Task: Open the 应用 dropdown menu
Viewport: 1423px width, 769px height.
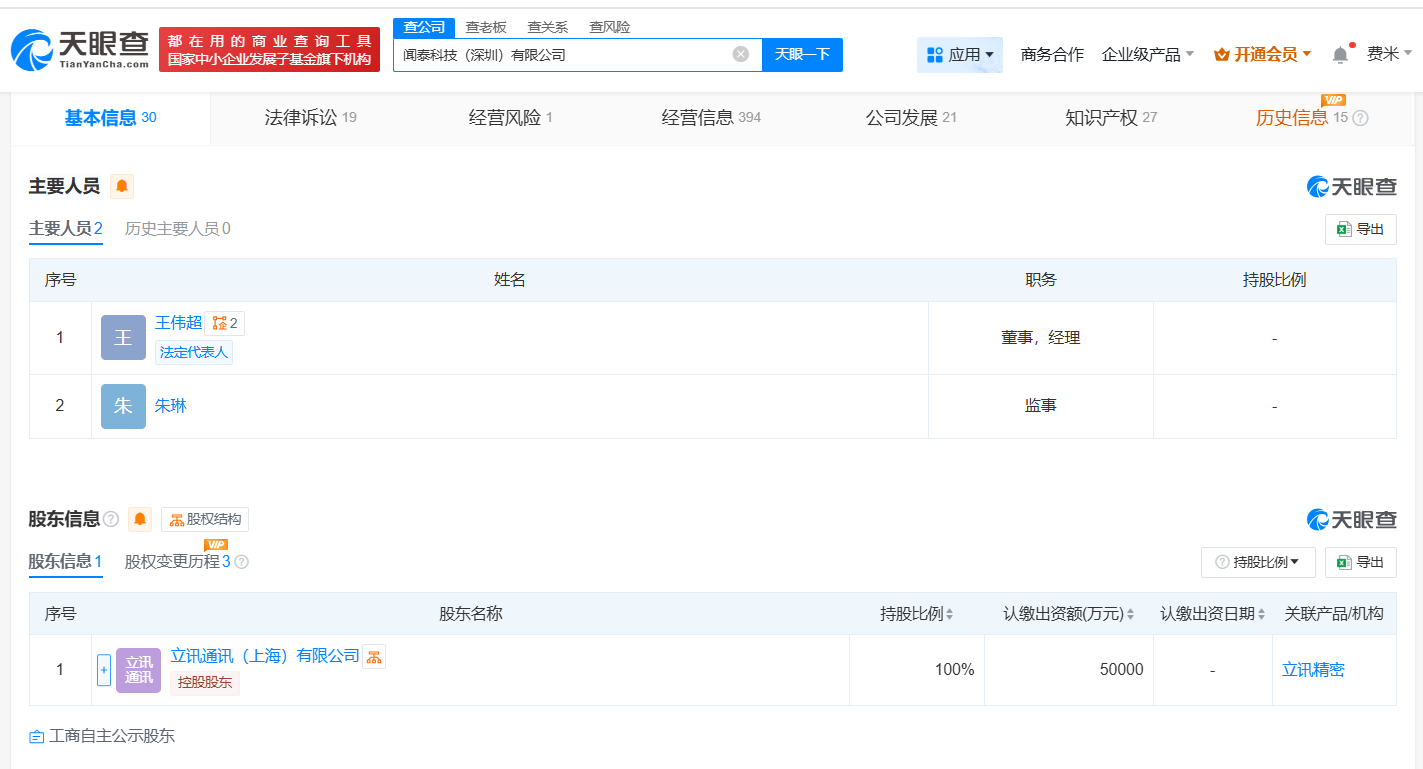Action: click(959, 55)
